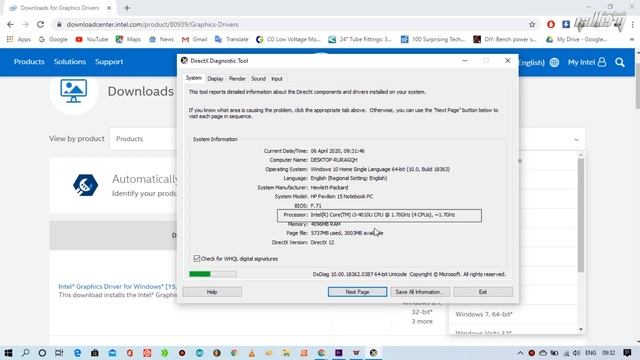Open the News bookmark

[162, 39]
